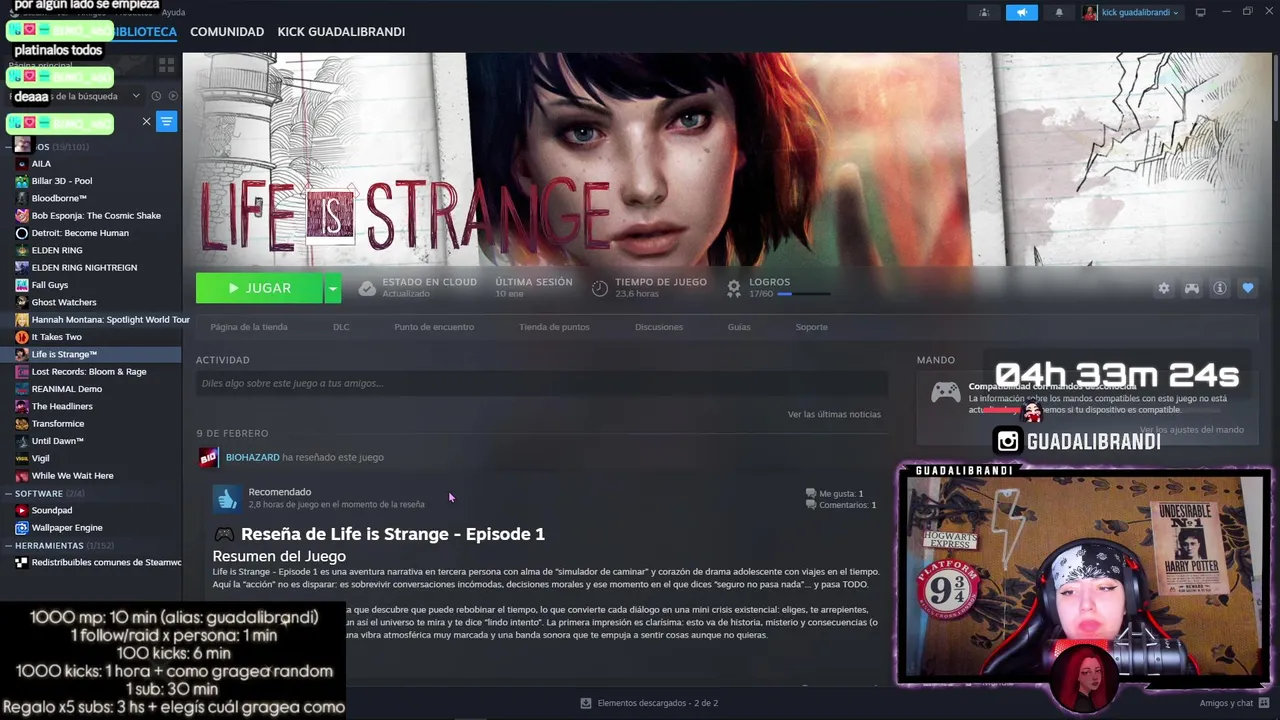Switch to Big Picture mode monitor icon
The width and height of the screenshot is (1280, 720).
pyautogui.click(x=1200, y=13)
